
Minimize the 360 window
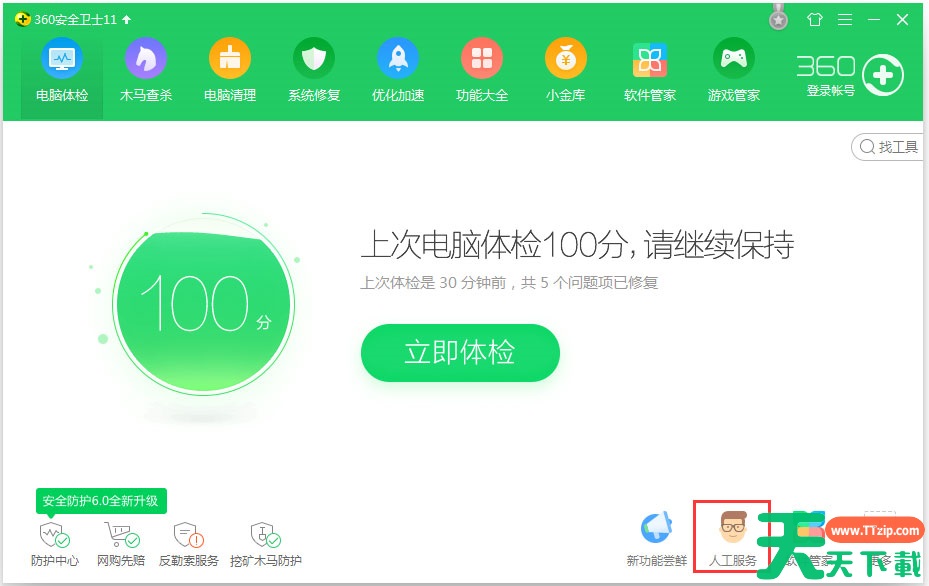(873, 20)
